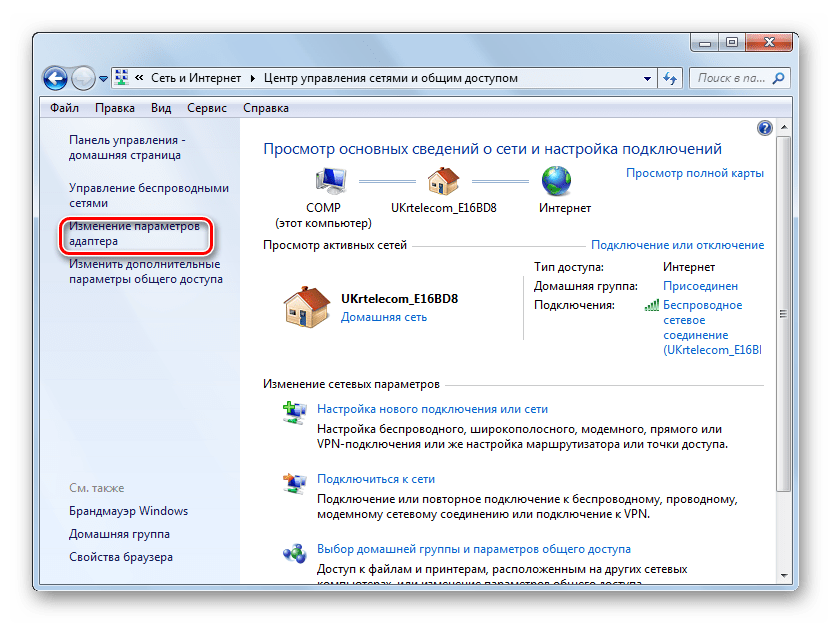832x624 pixels.
Task: Click Подключение или отключение link
Action: [x=677, y=245]
